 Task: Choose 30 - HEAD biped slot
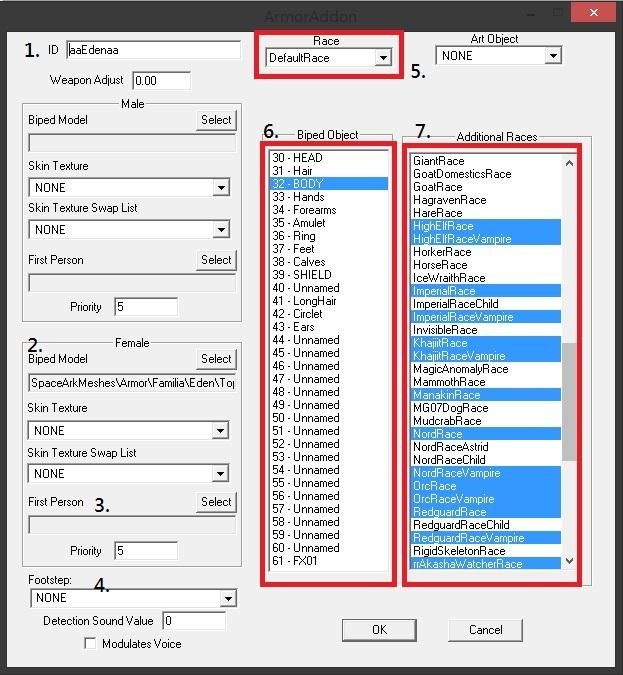(328, 158)
